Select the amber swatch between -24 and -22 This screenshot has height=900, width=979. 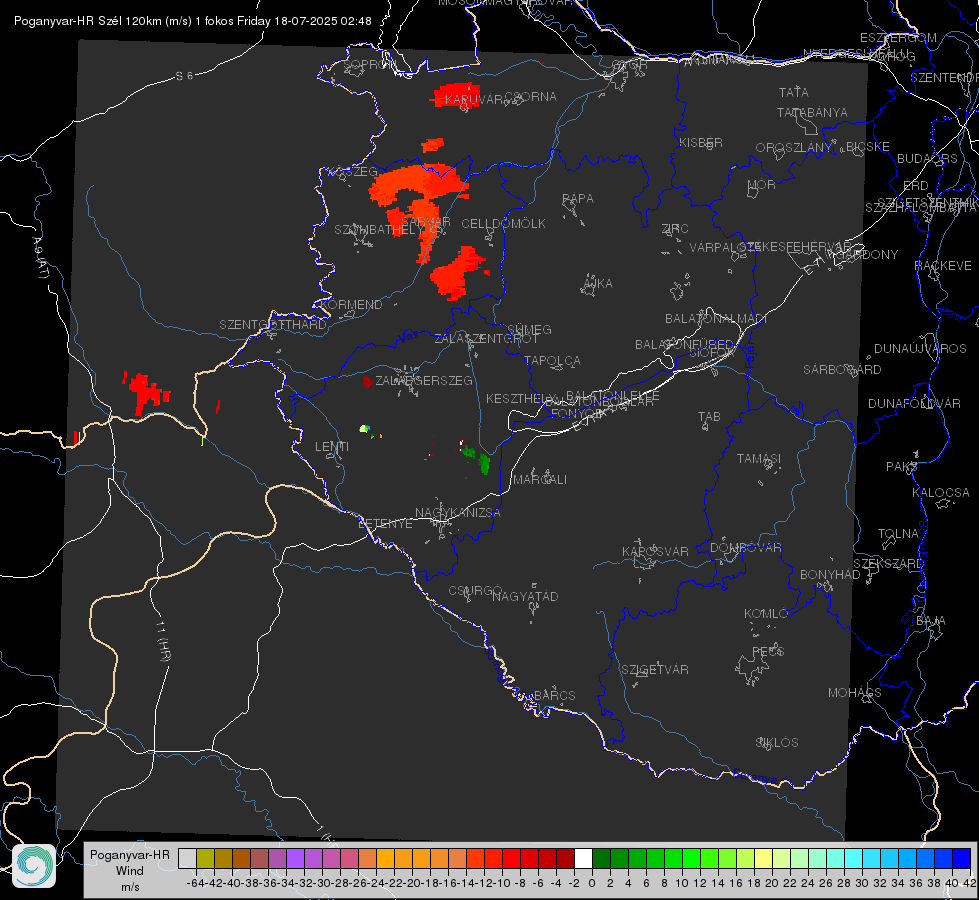(x=385, y=859)
